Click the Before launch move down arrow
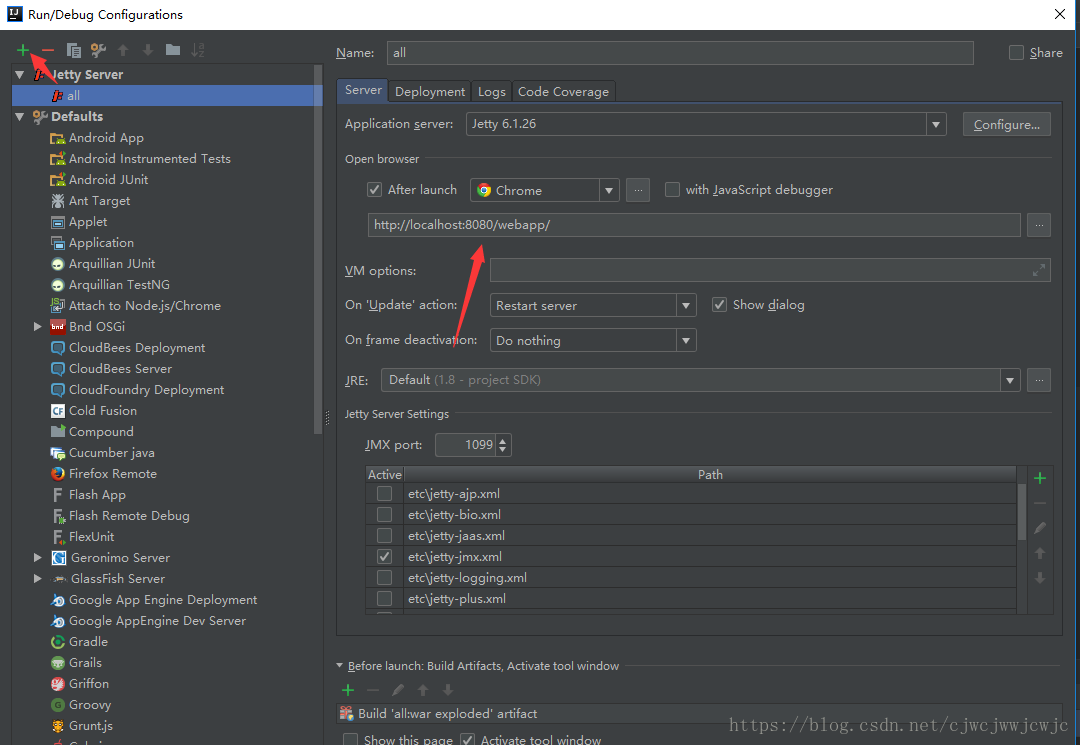Viewport: 1080px width, 745px height. click(x=448, y=690)
